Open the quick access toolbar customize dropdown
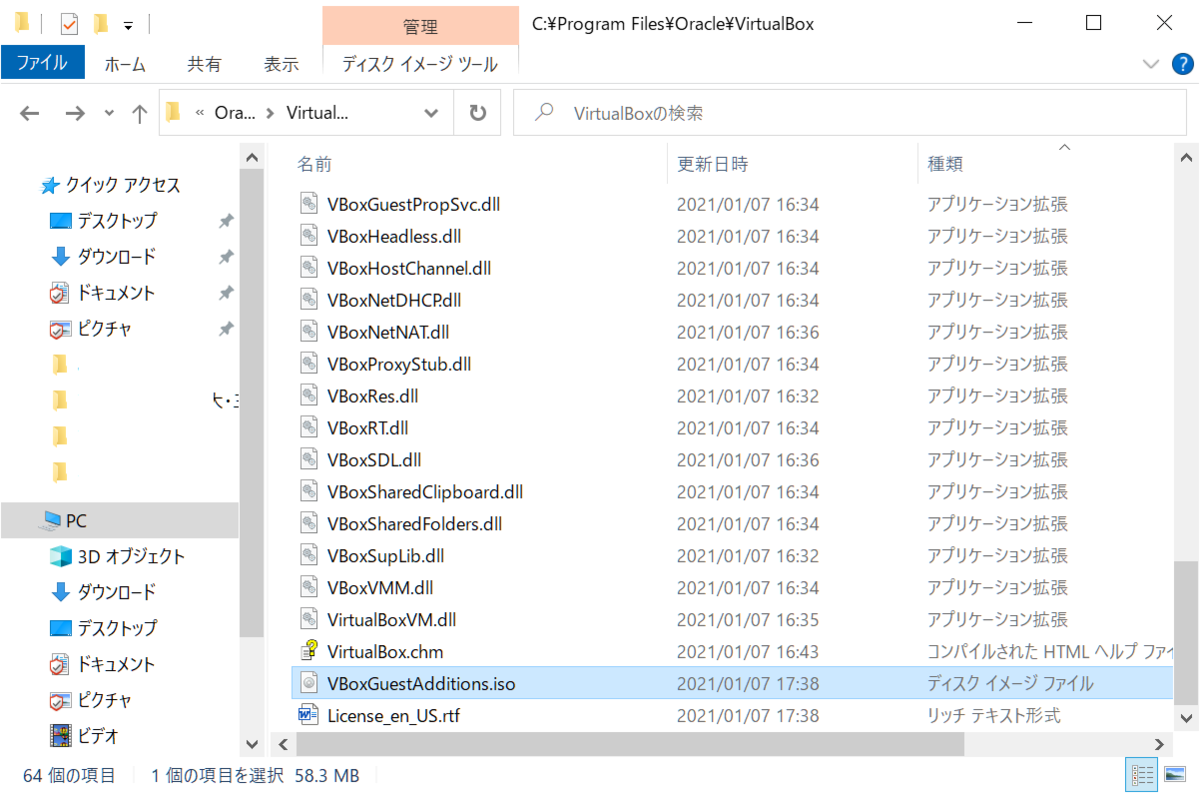 coord(128,25)
